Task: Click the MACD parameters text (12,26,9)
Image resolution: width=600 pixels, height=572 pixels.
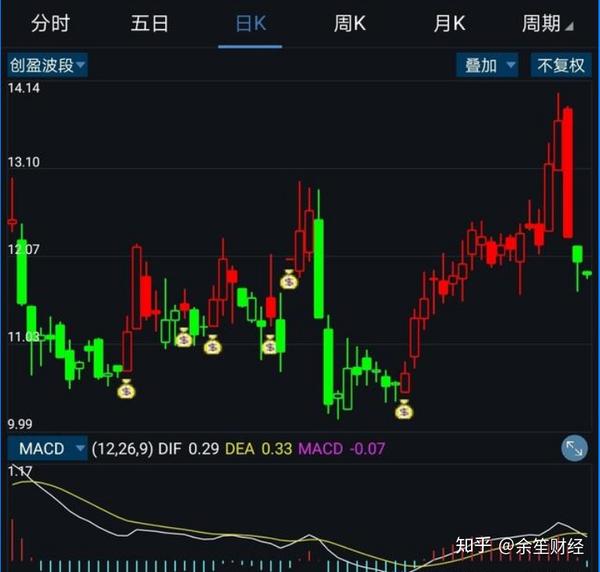Action: tap(122, 448)
